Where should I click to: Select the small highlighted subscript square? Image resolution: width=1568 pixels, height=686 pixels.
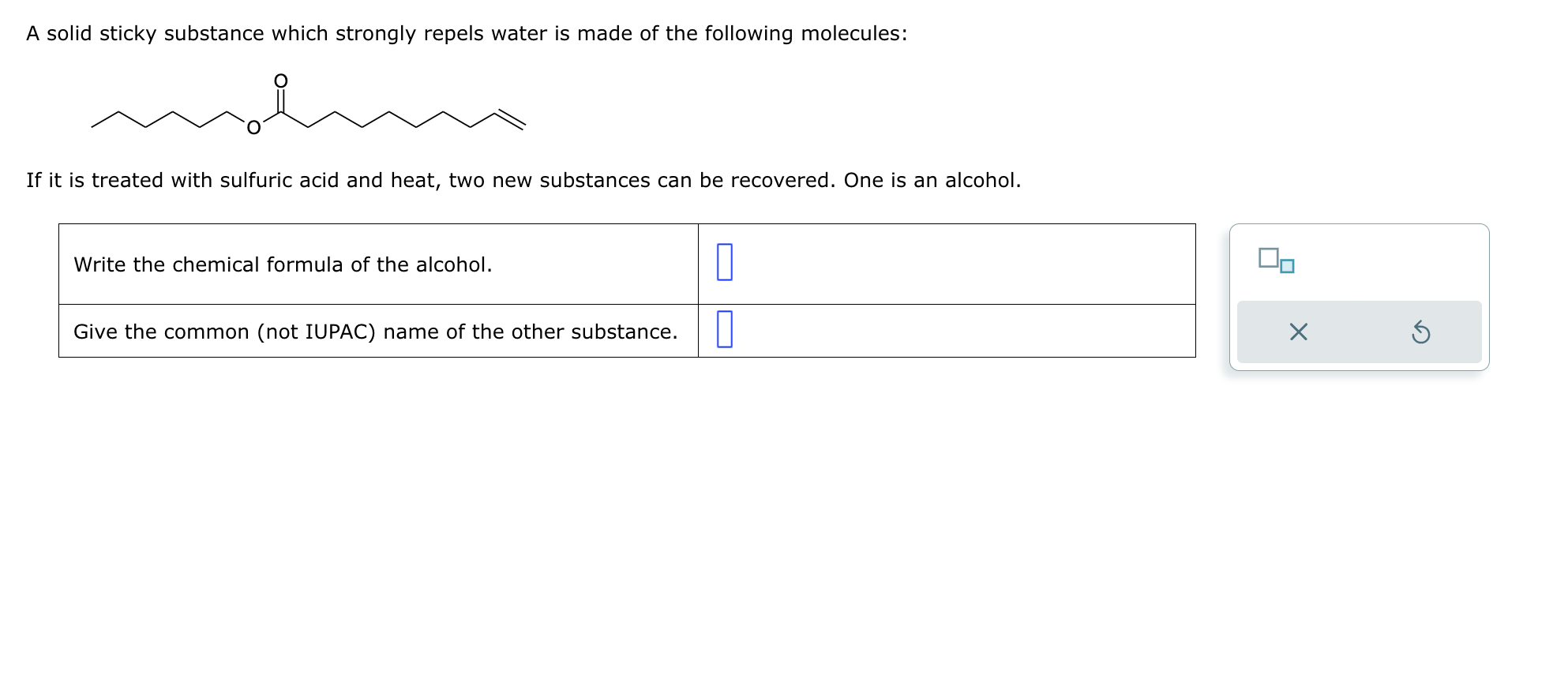tap(1288, 268)
